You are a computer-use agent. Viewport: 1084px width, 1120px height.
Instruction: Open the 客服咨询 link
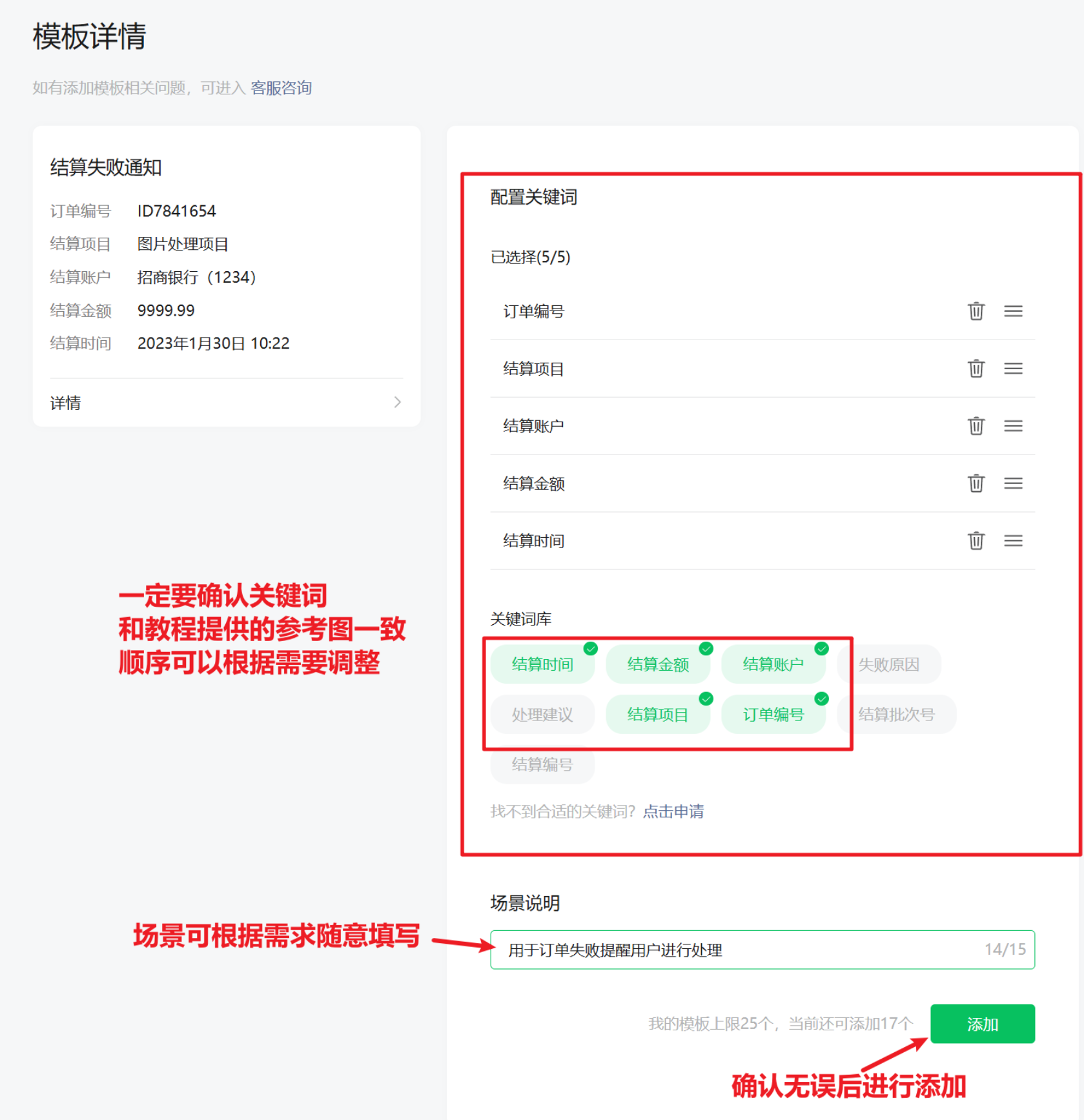tap(281, 88)
